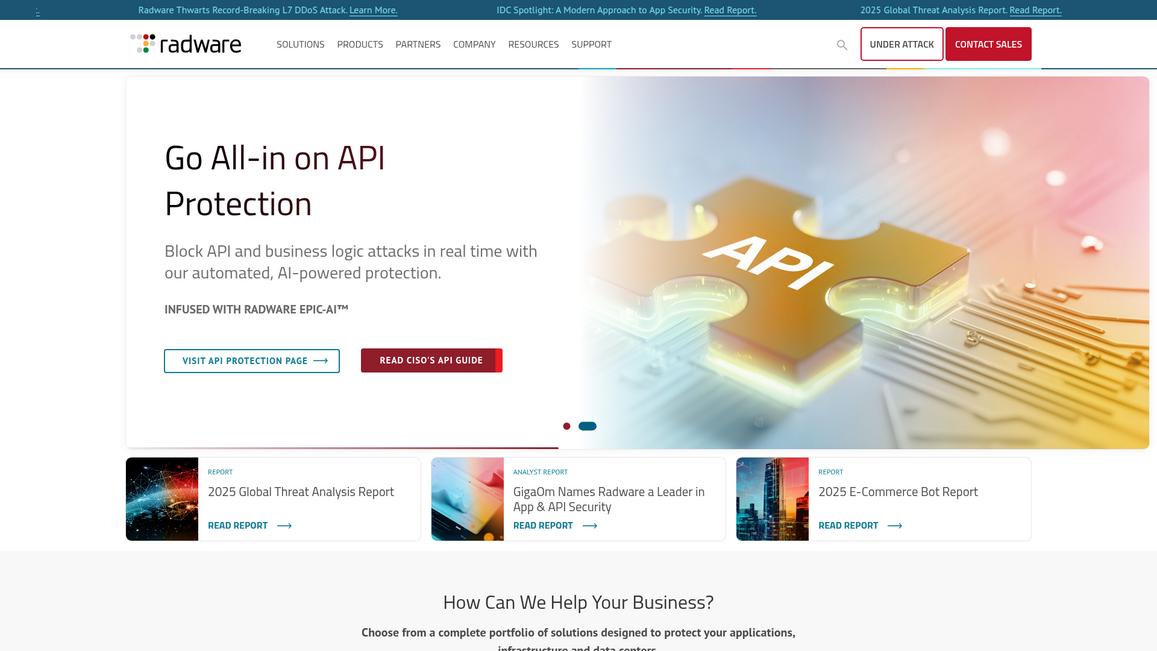Open the skyscraper thumbnail of E-Commerce Bot Report
Viewport: 1157px width, 651px height.
pyautogui.click(x=773, y=499)
